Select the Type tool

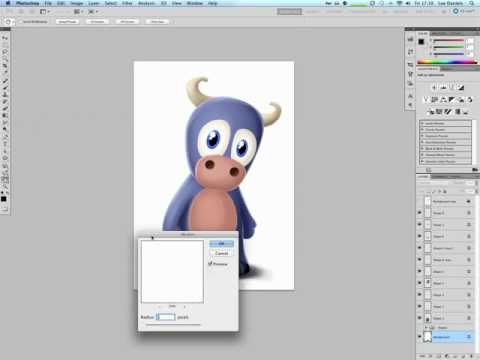click(x=6, y=144)
